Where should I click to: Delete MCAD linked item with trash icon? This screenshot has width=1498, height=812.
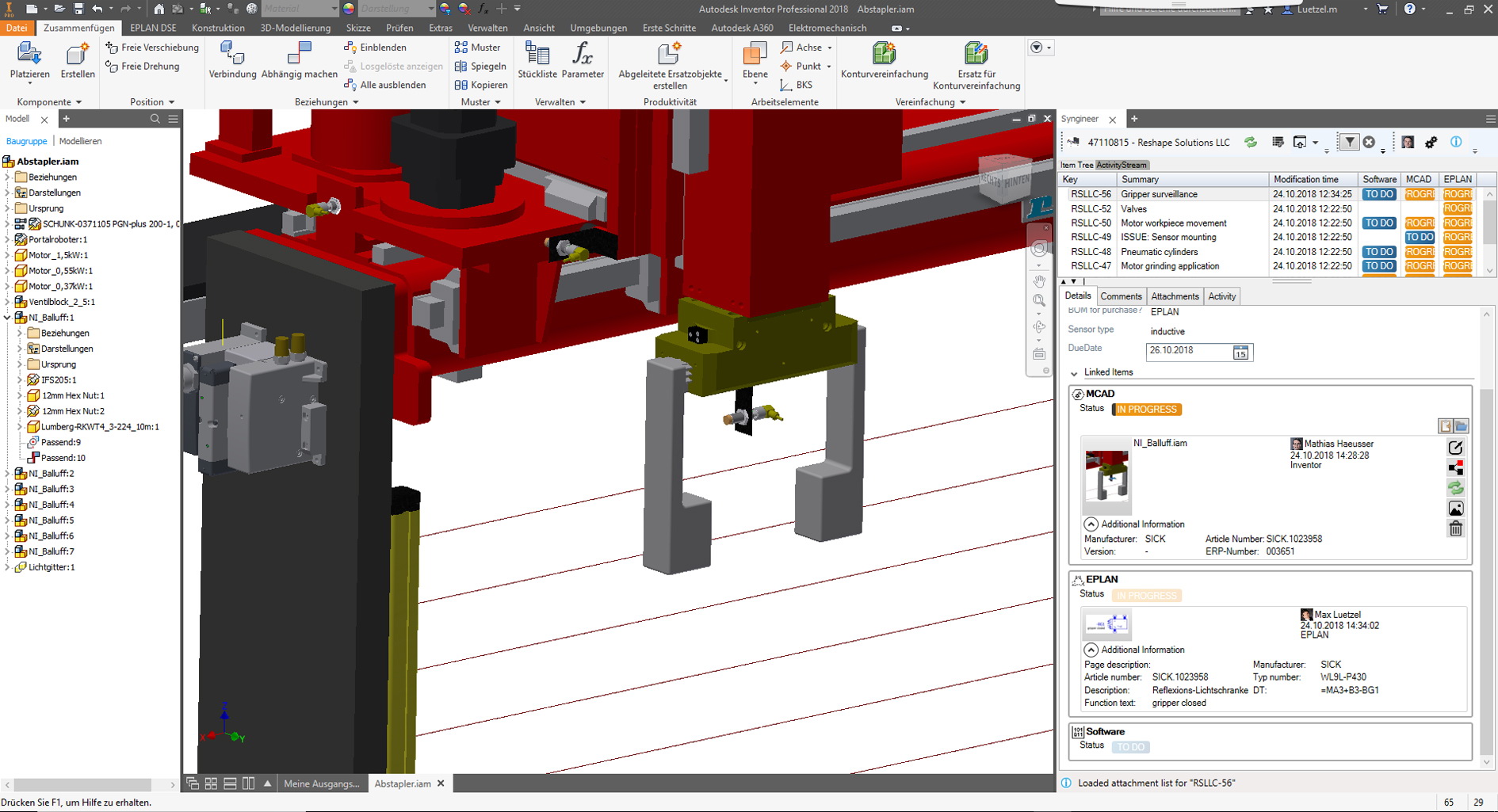click(1455, 529)
